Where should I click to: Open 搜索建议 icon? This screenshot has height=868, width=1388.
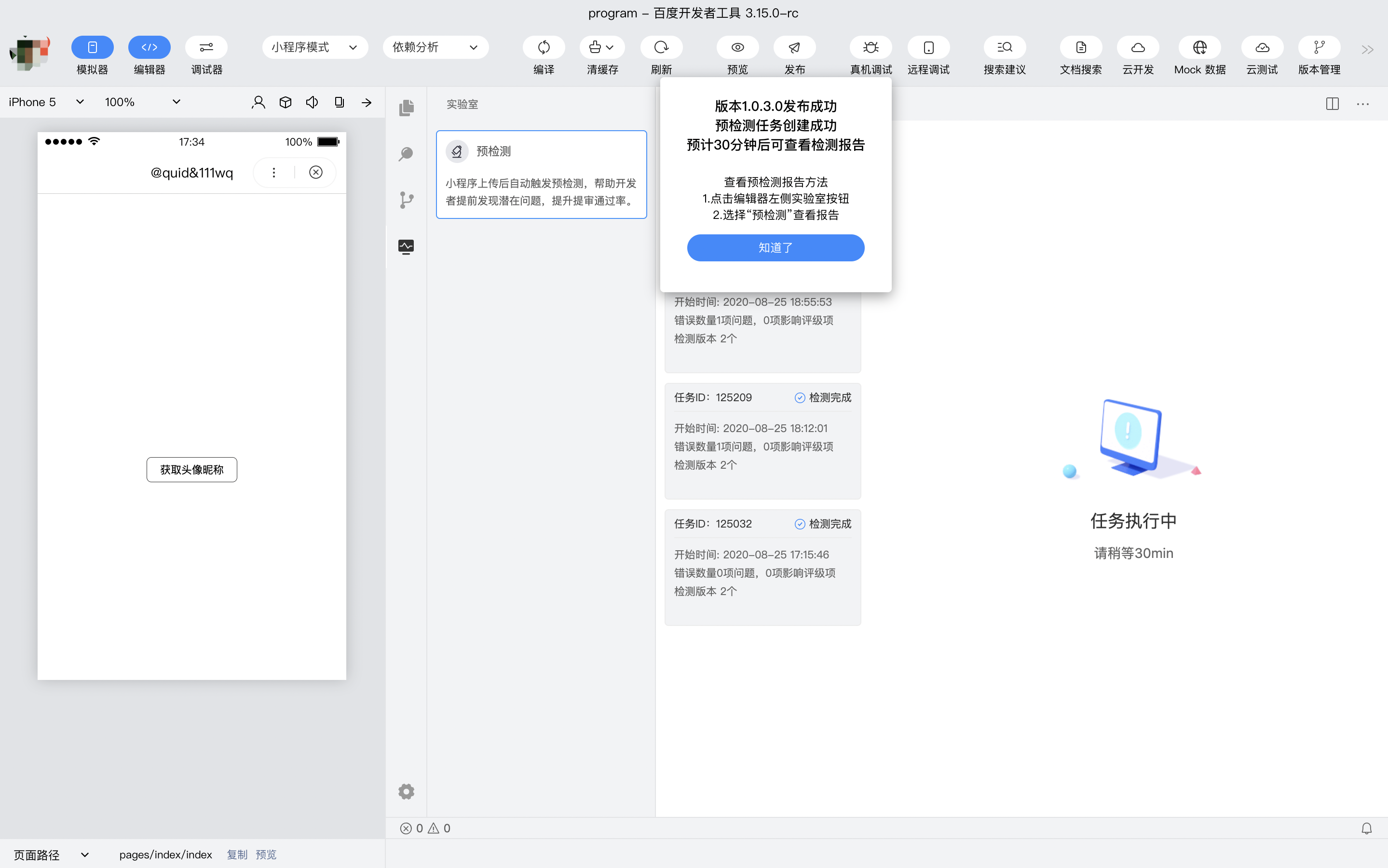pyautogui.click(x=1005, y=47)
